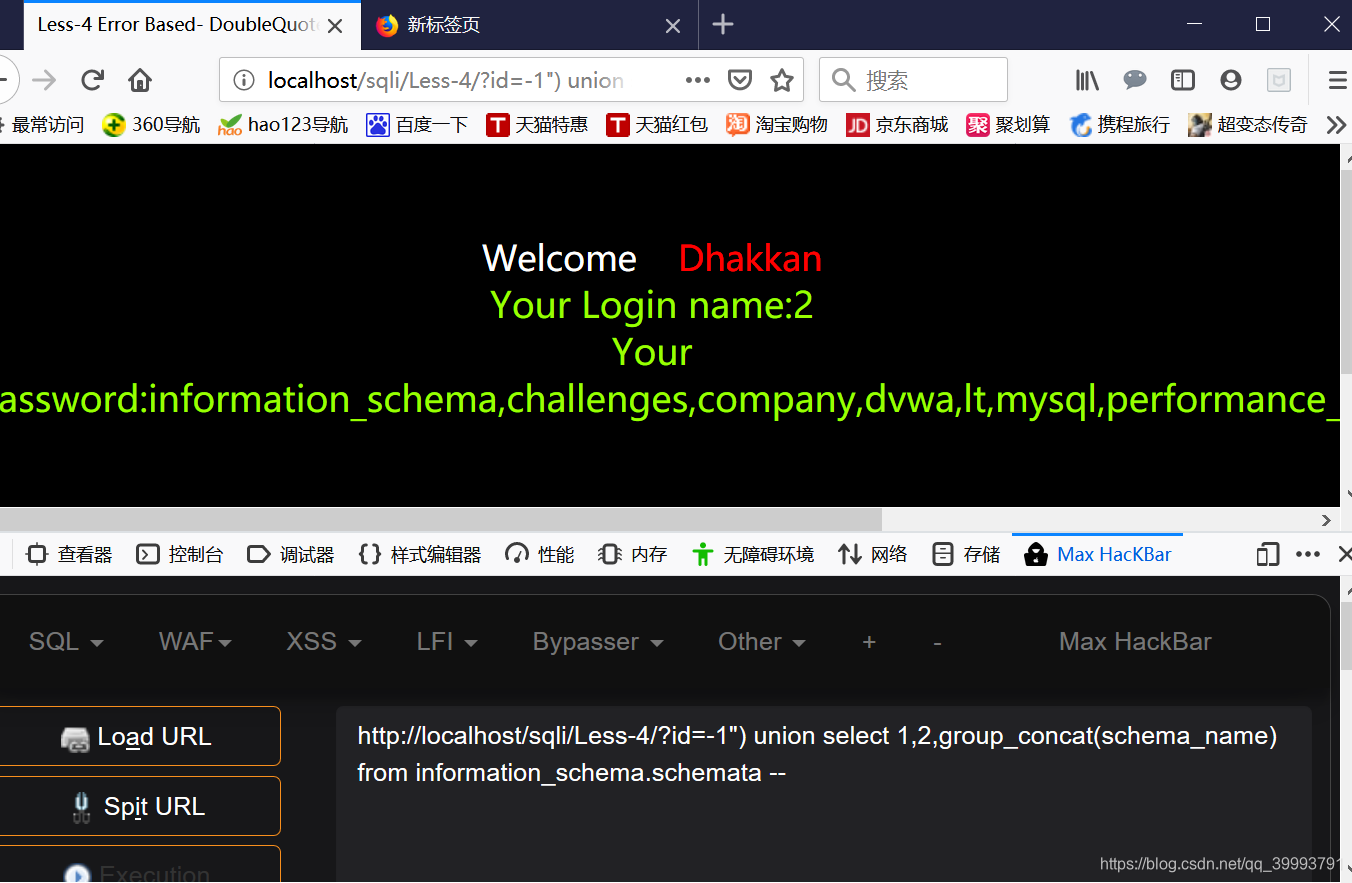Open the 网络 network tab
The height and width of the screenshot is (883, 1352).
873,554
